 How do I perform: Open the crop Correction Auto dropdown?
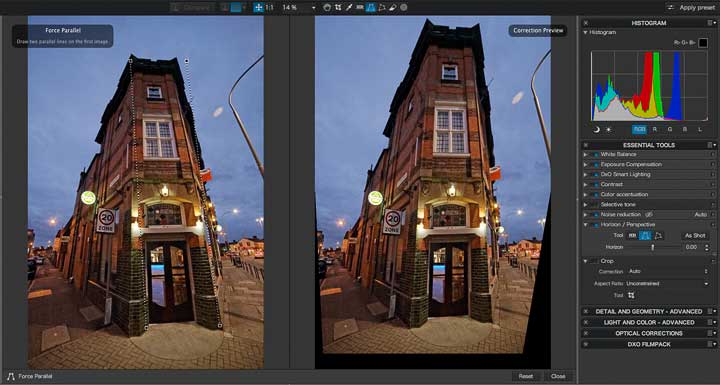point(668,271)
